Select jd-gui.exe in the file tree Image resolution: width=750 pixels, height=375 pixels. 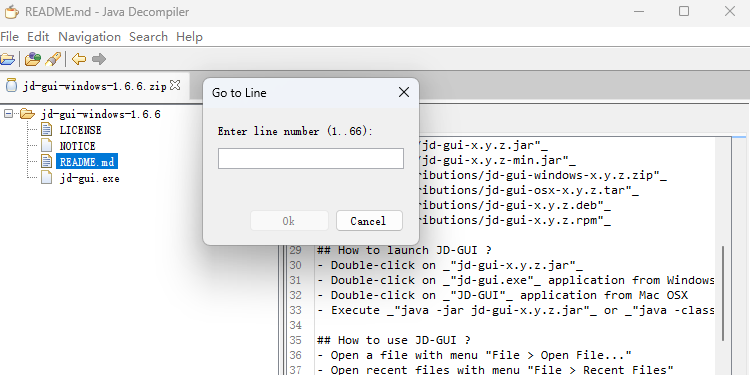[89, 178]
